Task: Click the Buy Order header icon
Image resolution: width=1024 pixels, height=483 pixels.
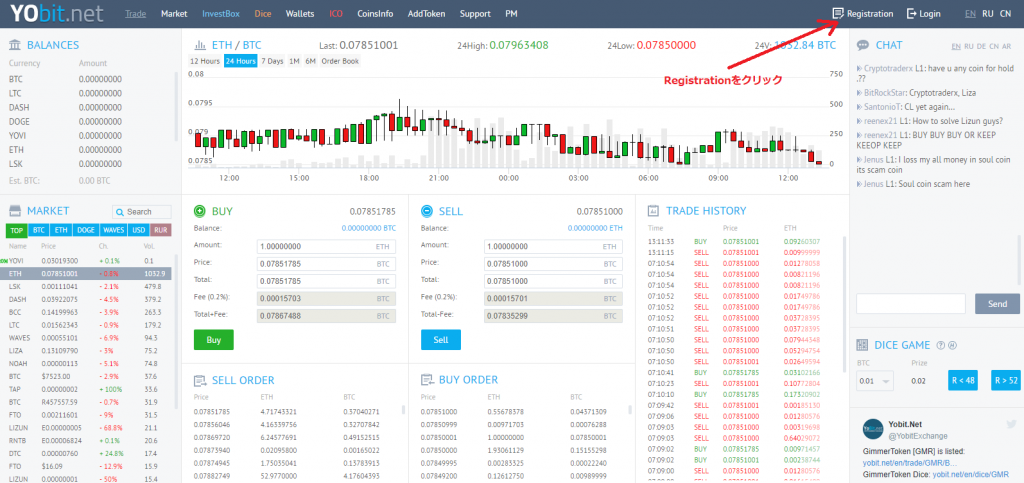Action: pos(427,380)
